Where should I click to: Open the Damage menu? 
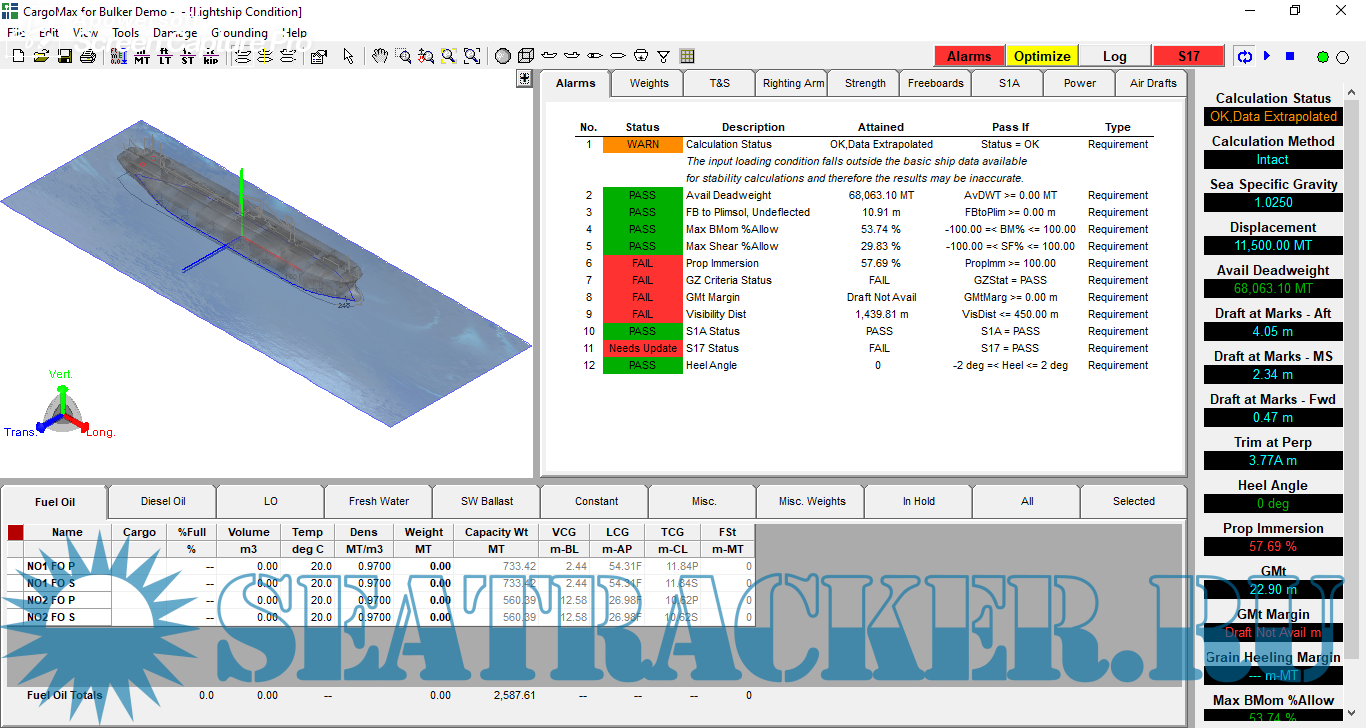click(x=175, y=32)
